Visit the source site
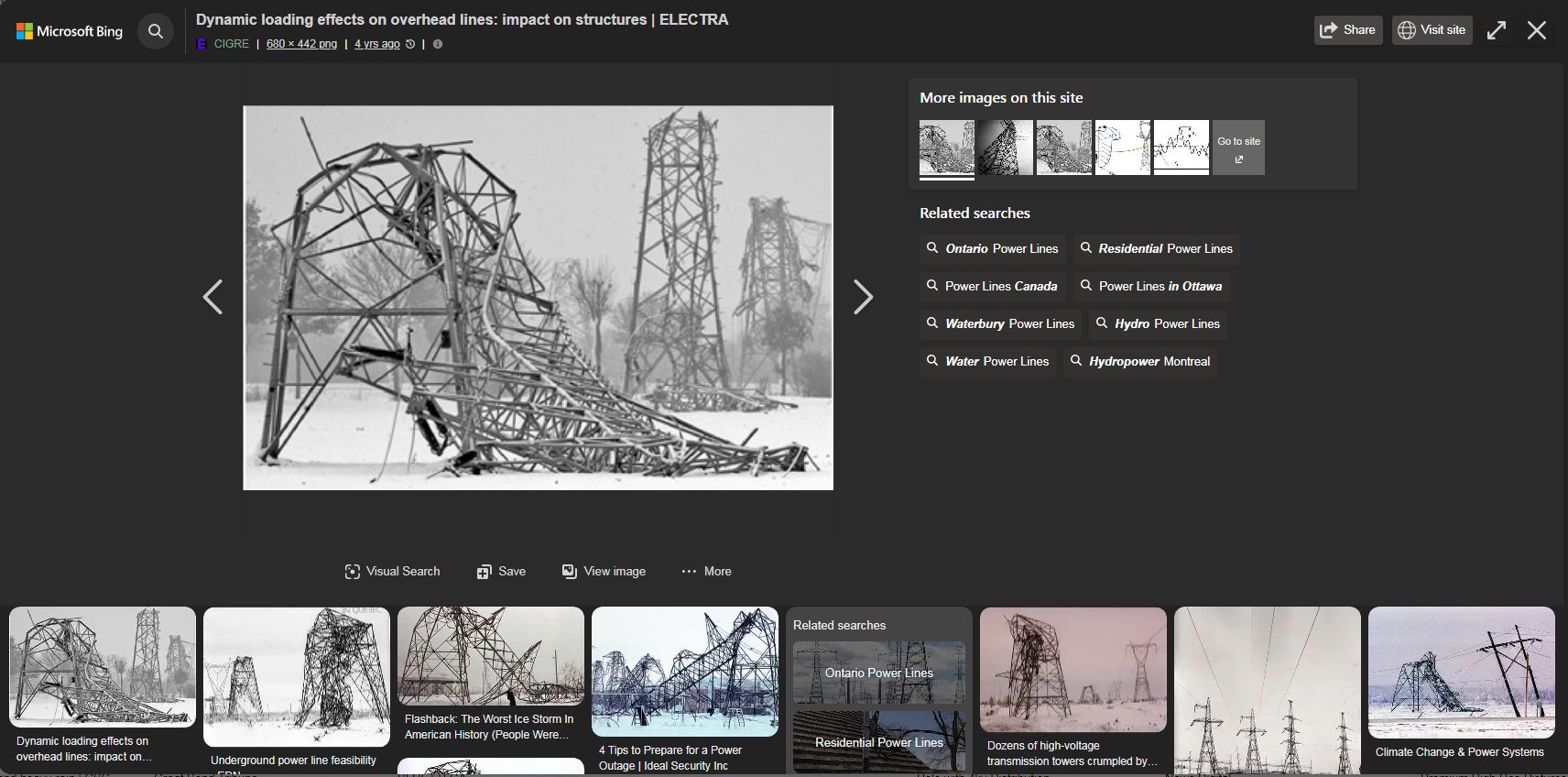Screen dimensions: 1568x777 1432,30
